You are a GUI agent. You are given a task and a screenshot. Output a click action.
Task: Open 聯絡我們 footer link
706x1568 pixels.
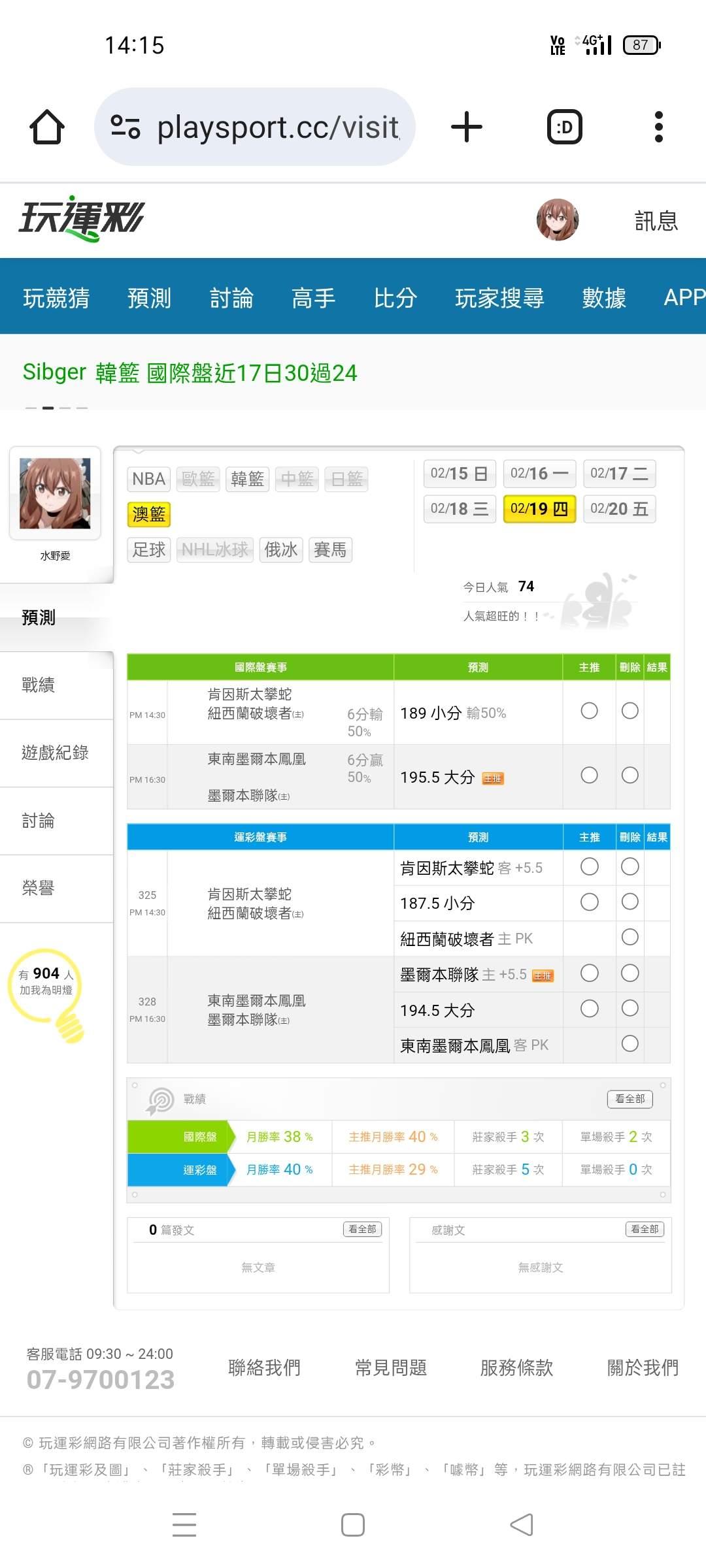pos(264,1367)
